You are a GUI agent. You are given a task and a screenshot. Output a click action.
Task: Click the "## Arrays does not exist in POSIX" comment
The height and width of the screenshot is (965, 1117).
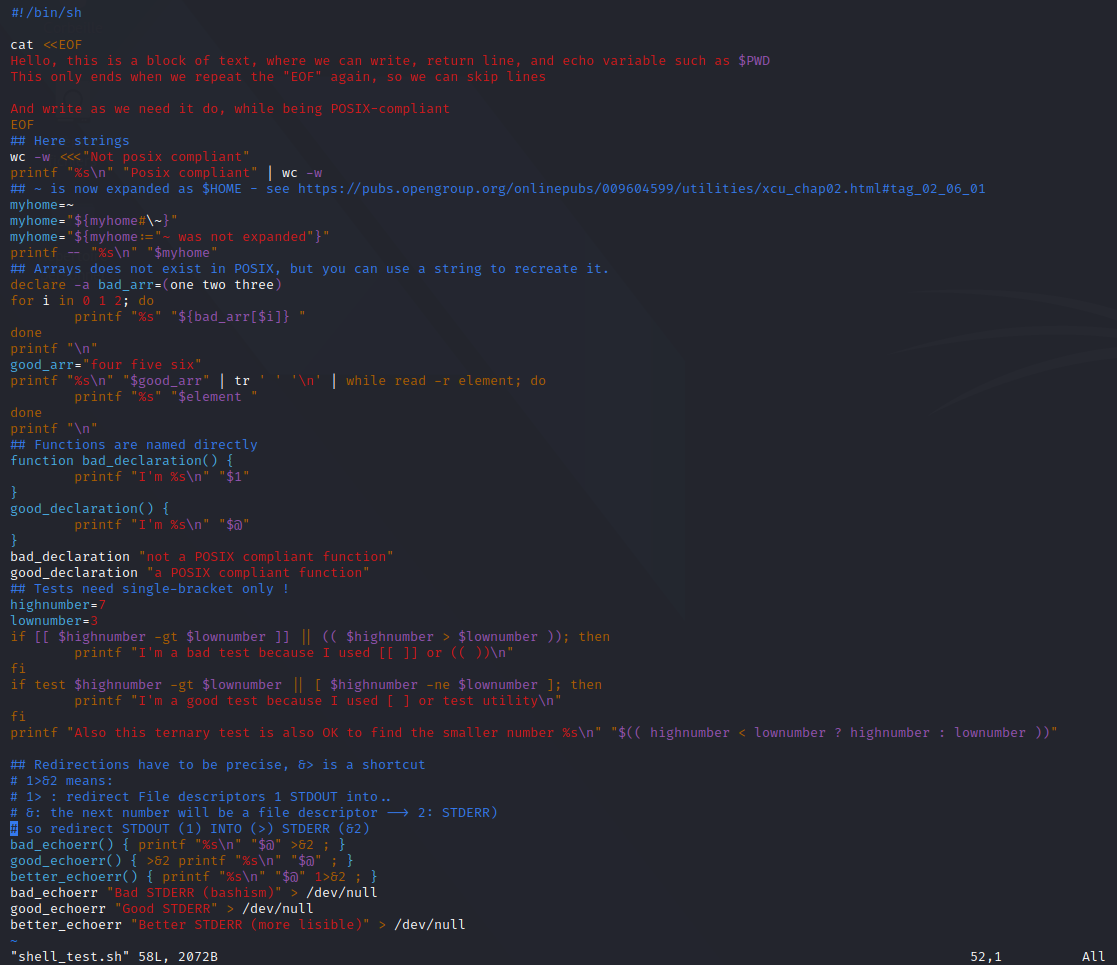point(310,269)
